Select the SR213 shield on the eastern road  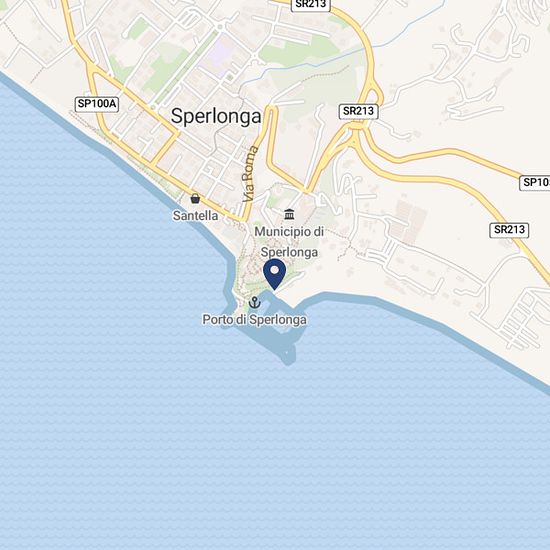(509, 230)
